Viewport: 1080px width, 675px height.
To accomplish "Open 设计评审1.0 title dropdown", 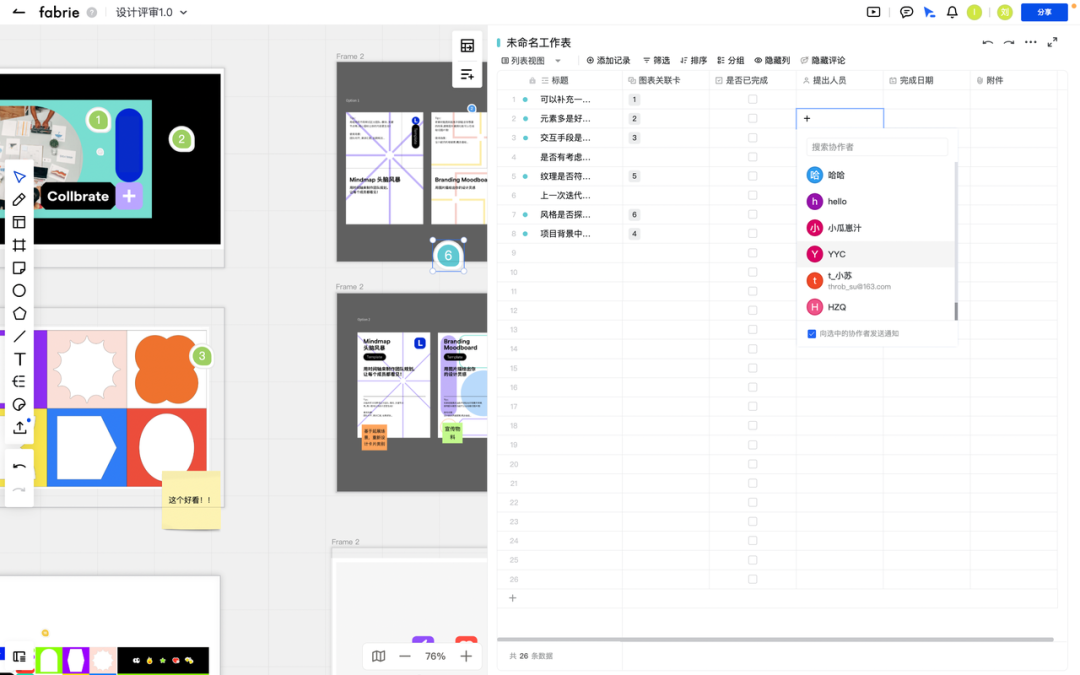I will pyautogui.click(x=152, y=12).
